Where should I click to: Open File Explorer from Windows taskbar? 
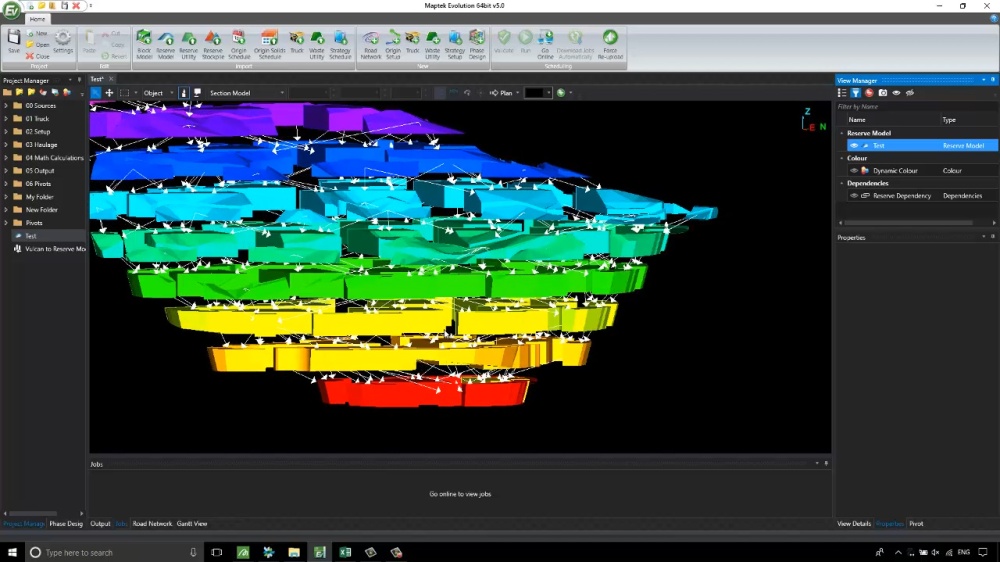click(x=294, y=552)
